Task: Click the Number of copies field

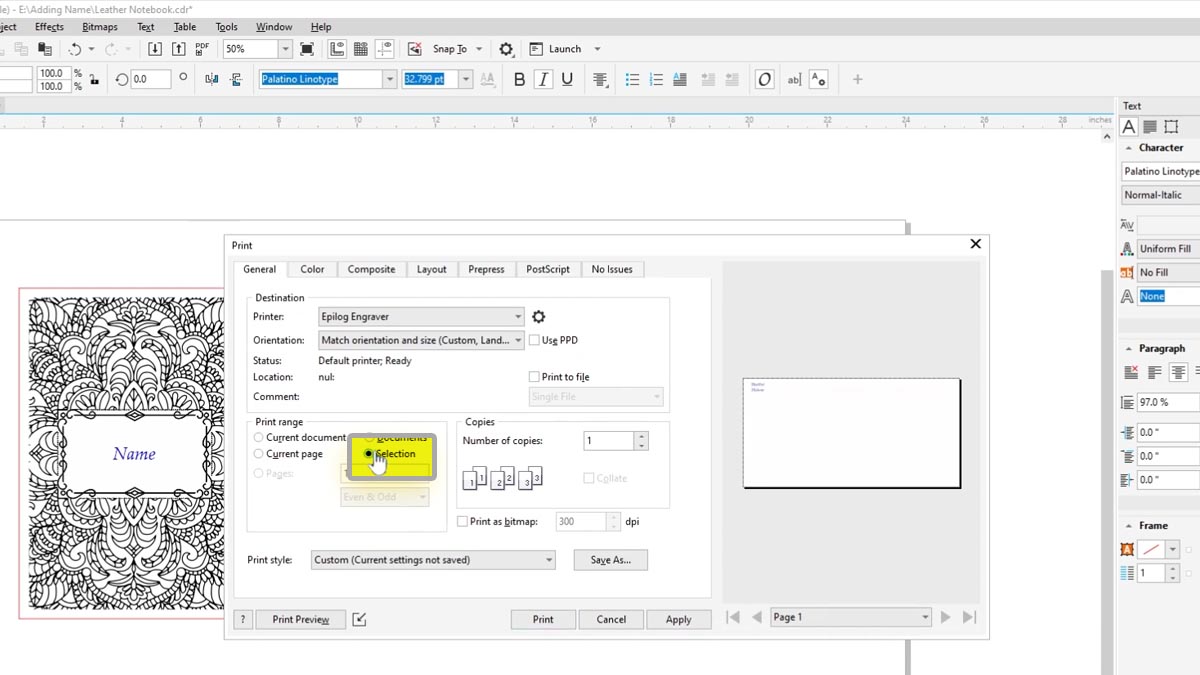Action: [608, 441]
